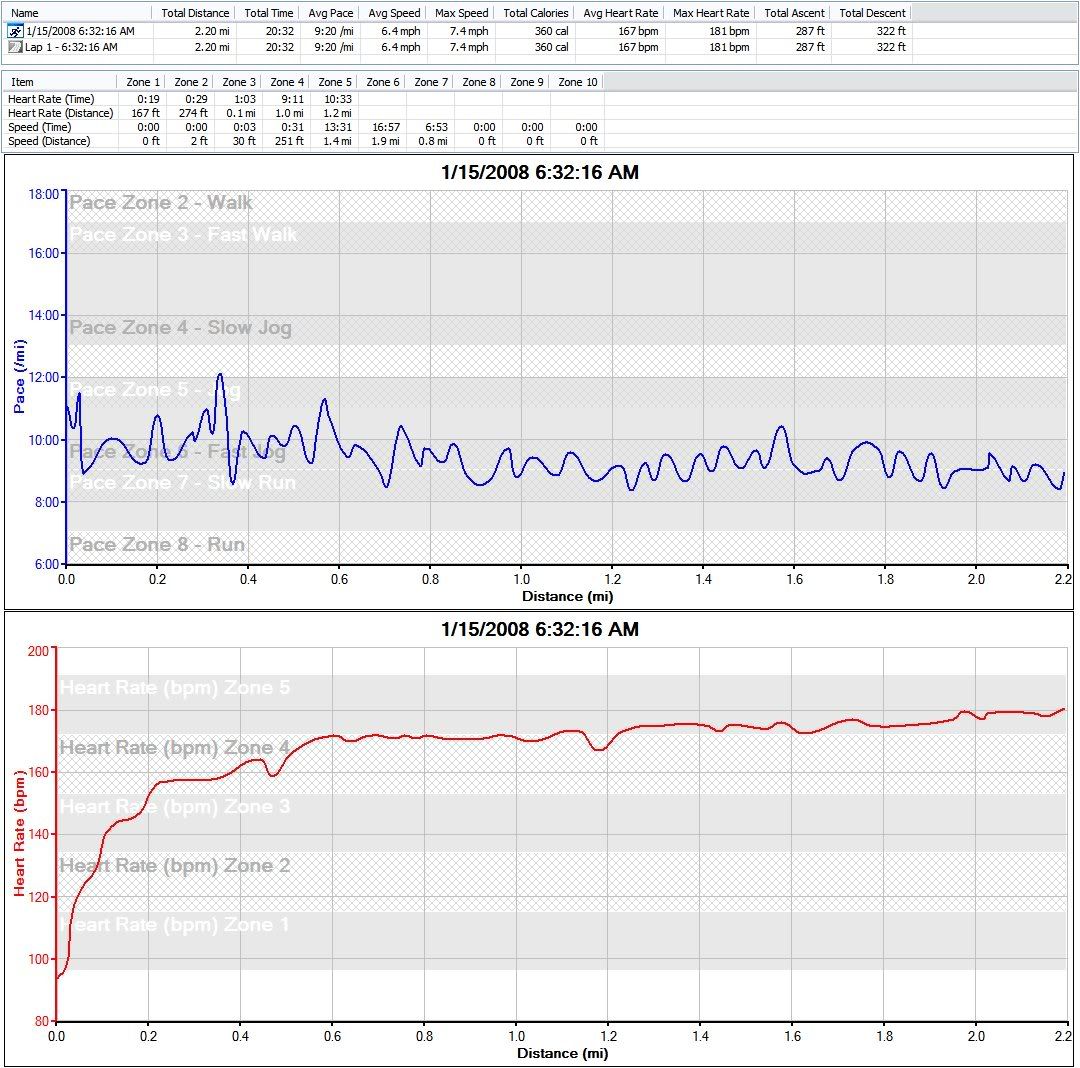The height and width of the screenshot is (1068, 1080).
Task: Click the Pace (/mi) axis label
Action: point(19,376)
